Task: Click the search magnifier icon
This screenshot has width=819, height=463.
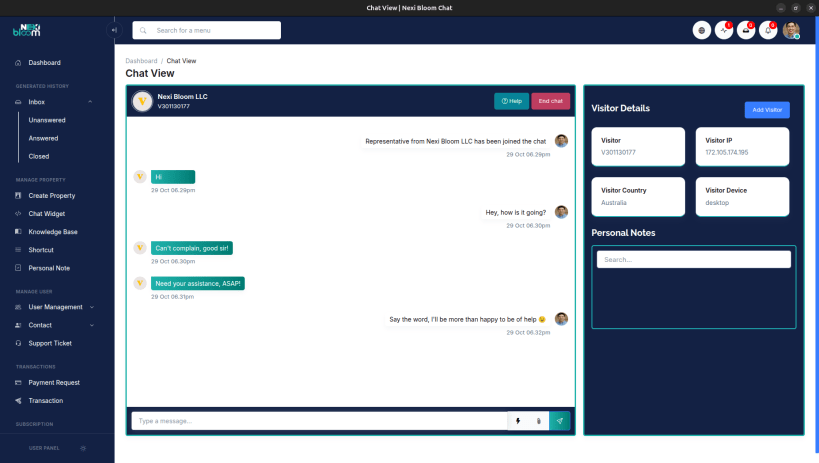Action: click(143, 30)
